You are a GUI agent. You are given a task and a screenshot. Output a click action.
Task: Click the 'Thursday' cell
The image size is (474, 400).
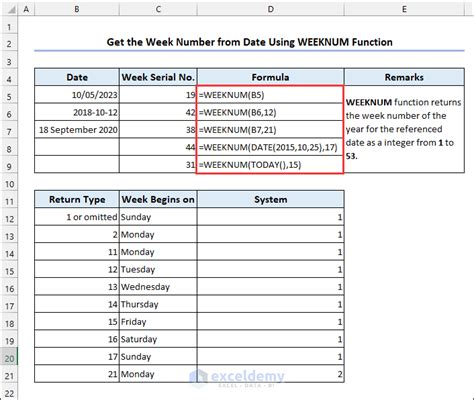[158, 304]
